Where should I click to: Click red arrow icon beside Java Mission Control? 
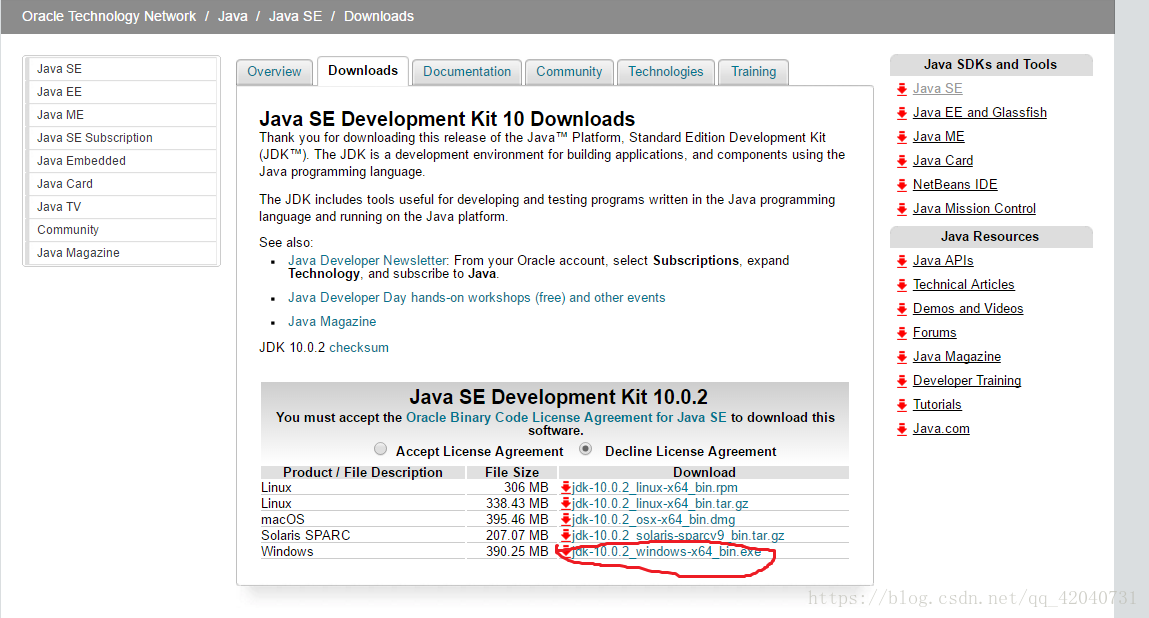(902, 209)
